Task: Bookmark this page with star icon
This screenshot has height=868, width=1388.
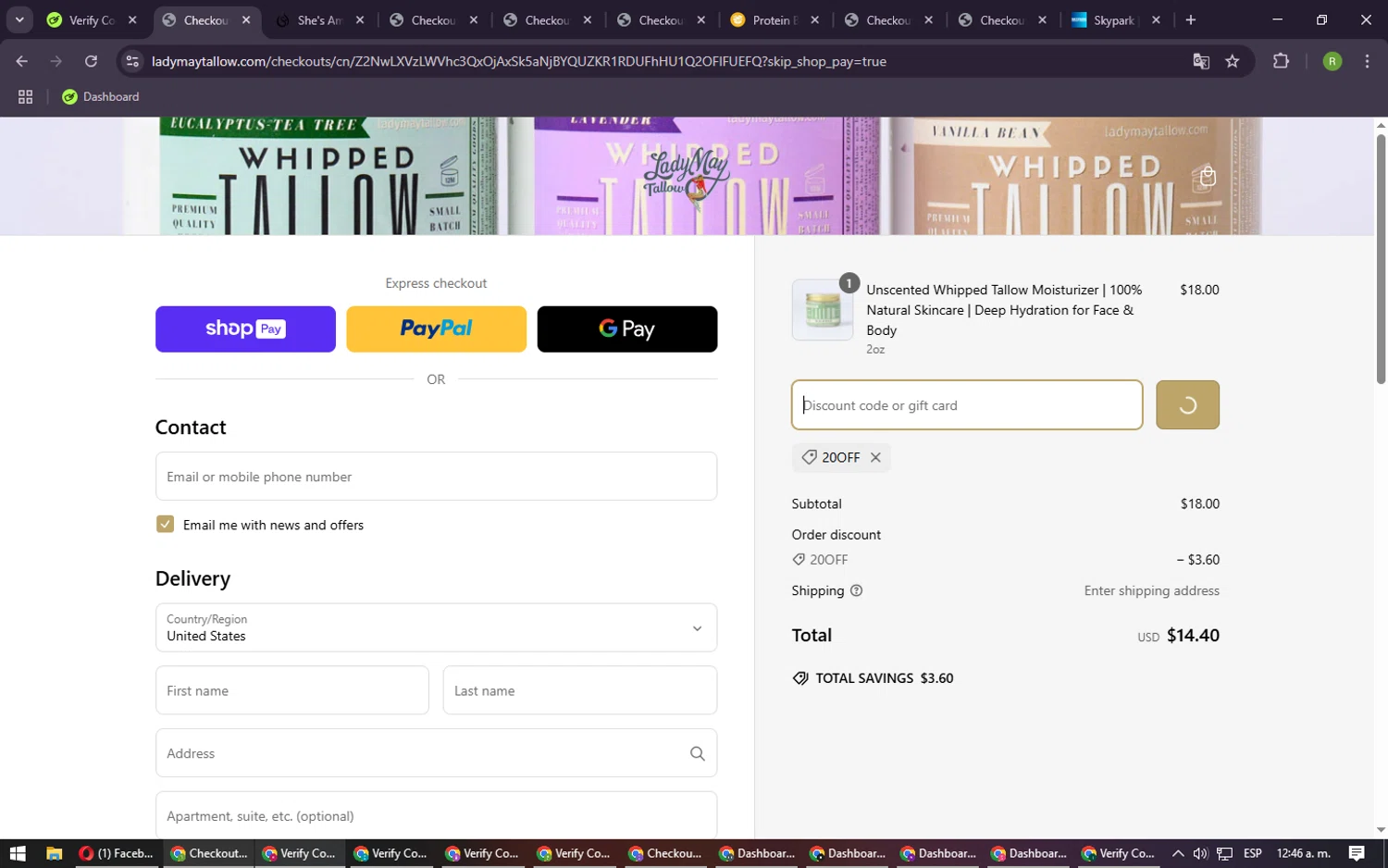Action: point(1233,61)
